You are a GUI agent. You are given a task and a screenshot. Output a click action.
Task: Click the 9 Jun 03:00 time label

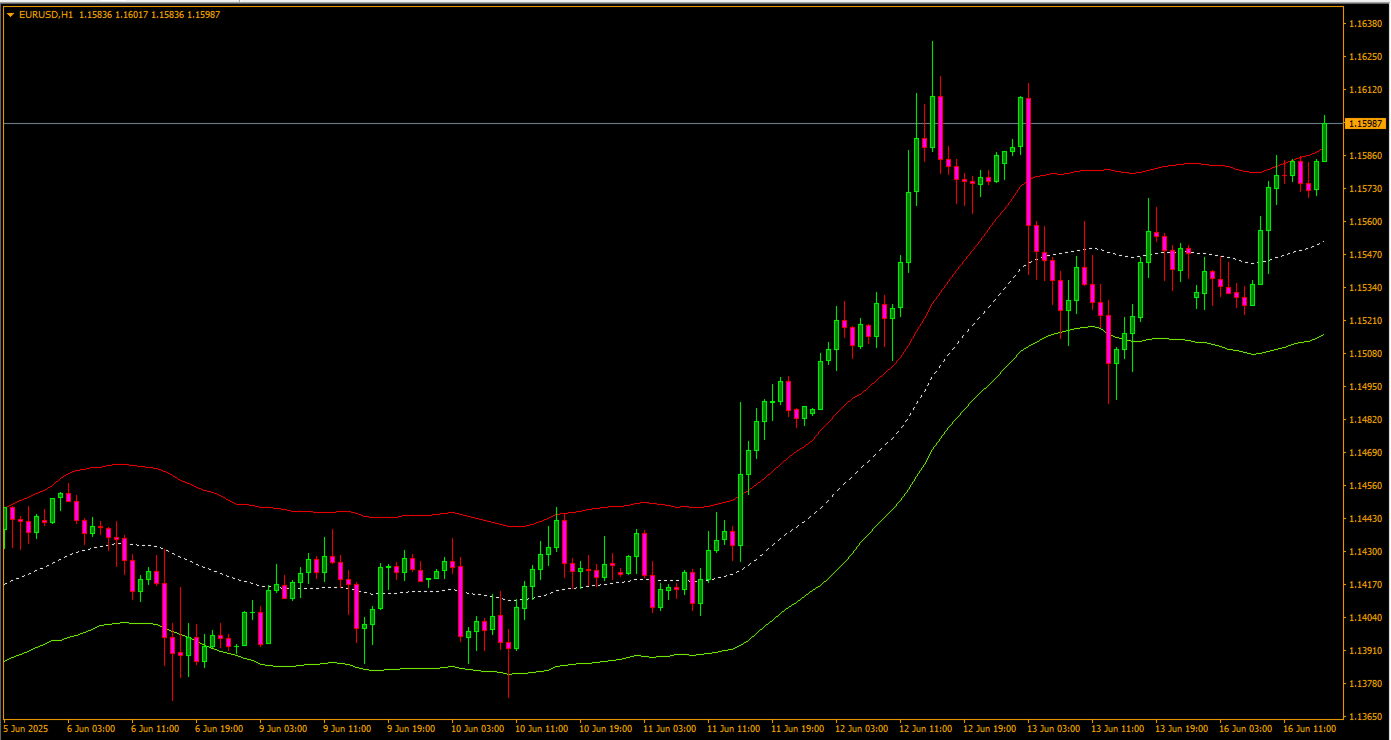pyautogui.click(x=283, y=729)
